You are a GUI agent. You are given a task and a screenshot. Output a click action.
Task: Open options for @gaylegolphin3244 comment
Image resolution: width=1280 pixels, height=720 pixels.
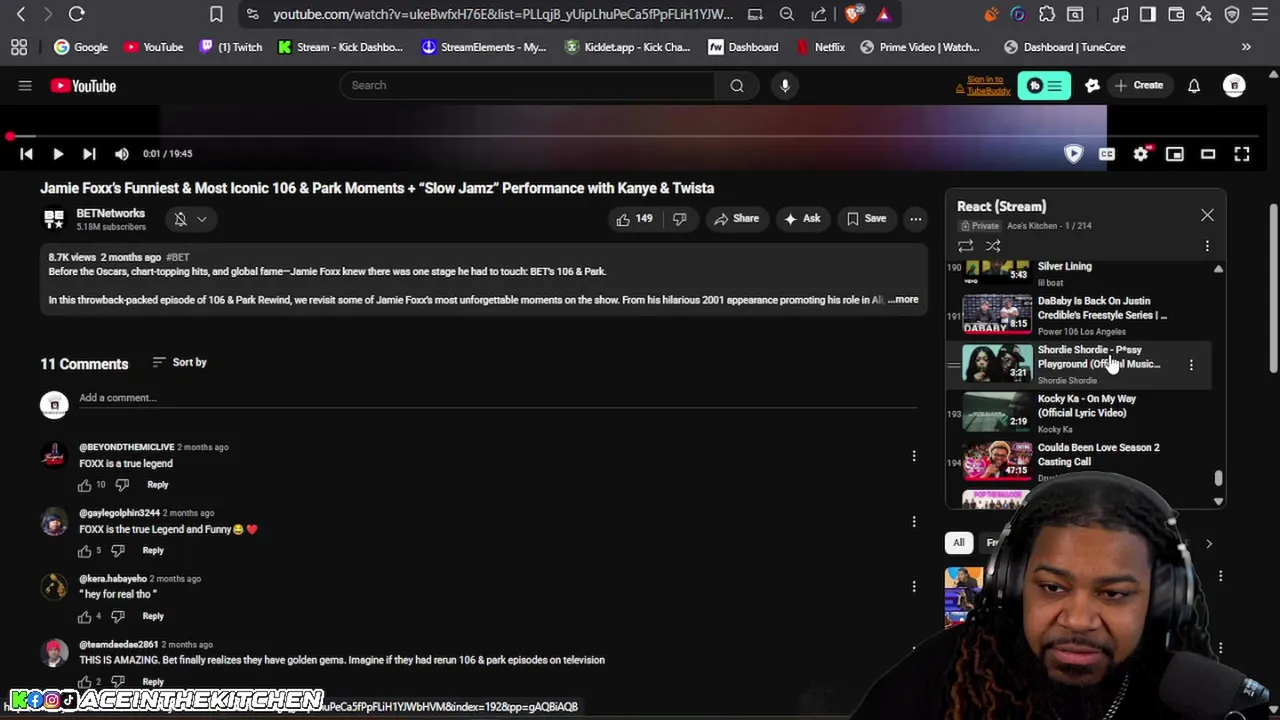click(x=914, y=522)
